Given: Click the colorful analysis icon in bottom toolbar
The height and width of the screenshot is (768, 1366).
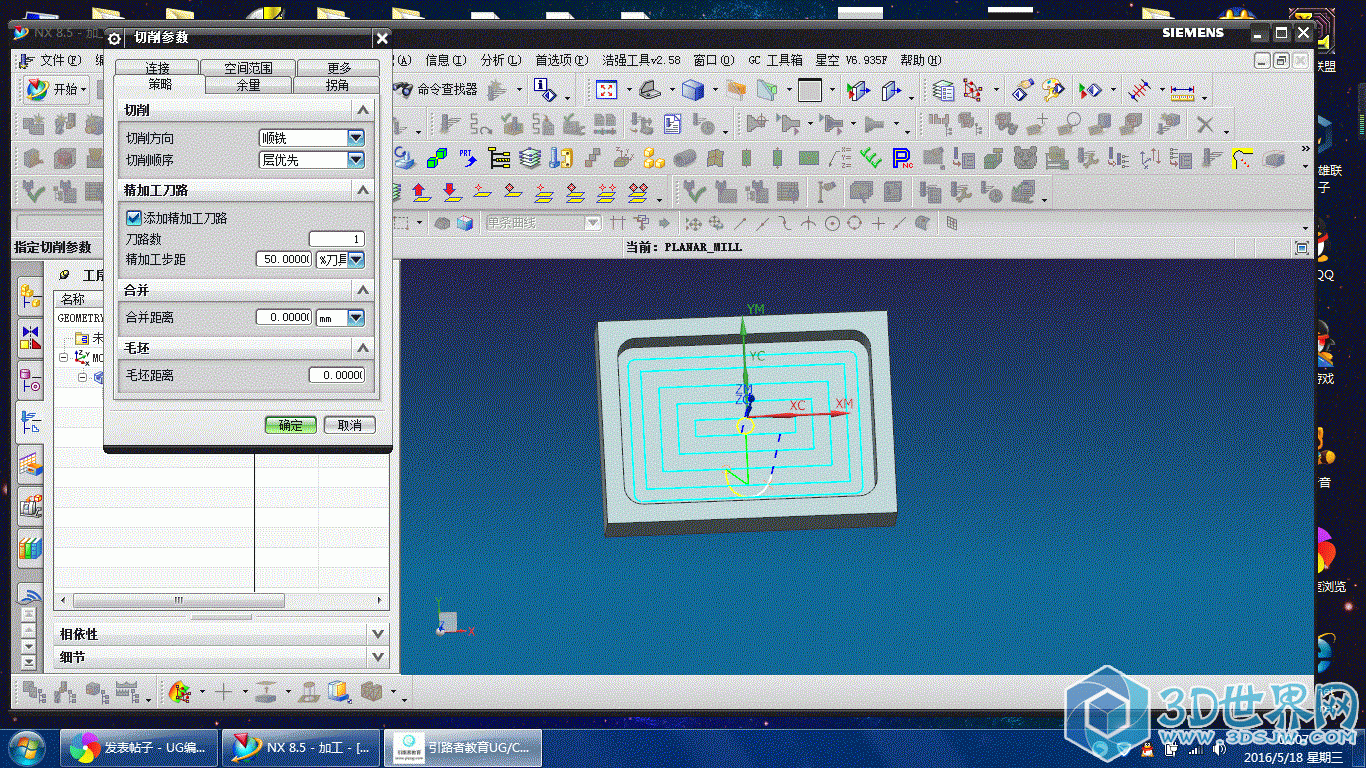Looking at the screenshot, I should coord(180,691).
